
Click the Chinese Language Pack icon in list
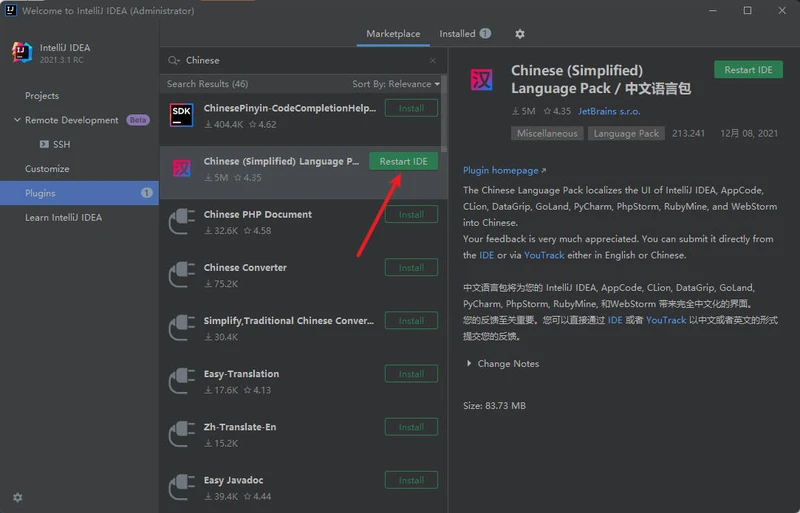[x=182, y=168]
